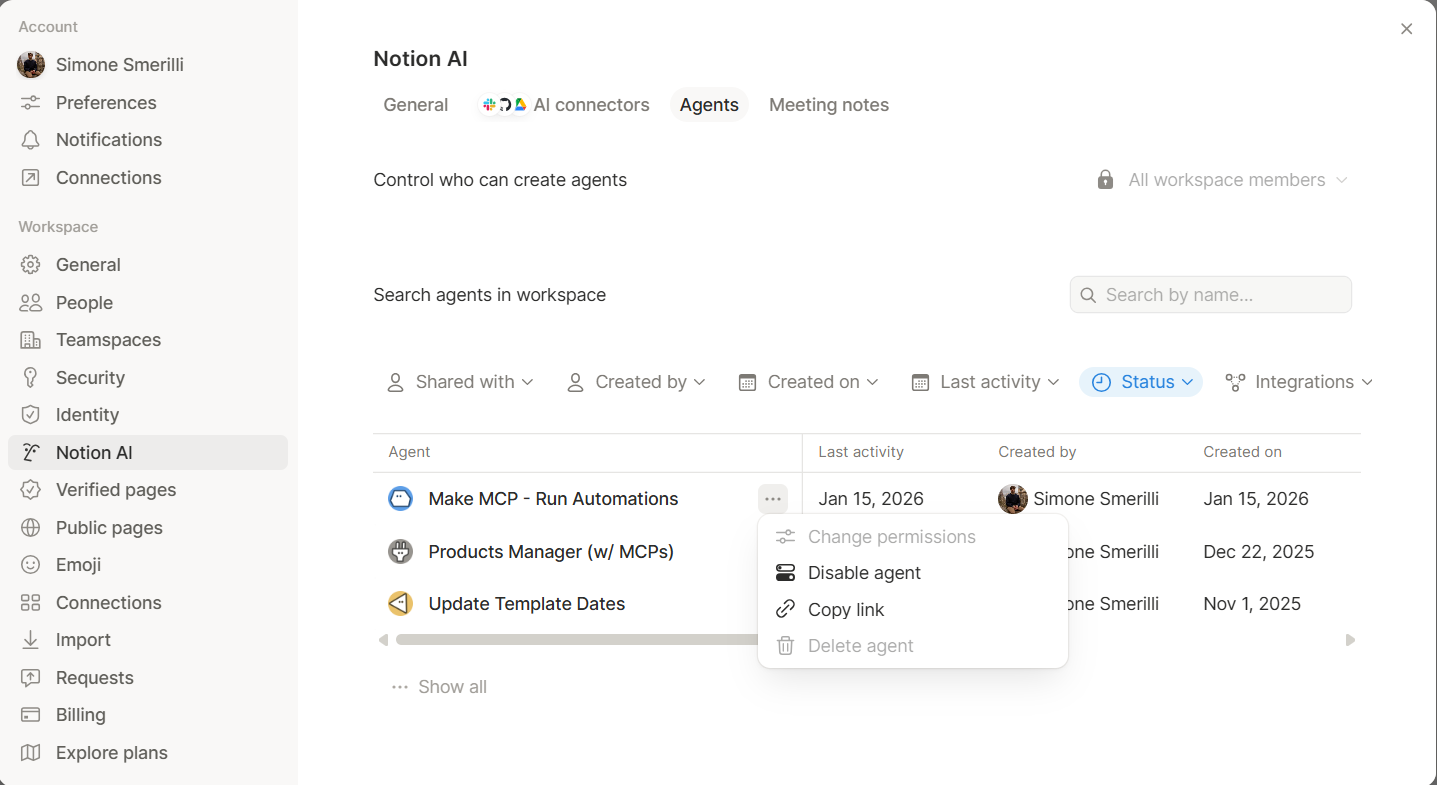Expand the Created by filter
The width and height of the screenshot is (1437, 785).
click(x=637, y=381)
